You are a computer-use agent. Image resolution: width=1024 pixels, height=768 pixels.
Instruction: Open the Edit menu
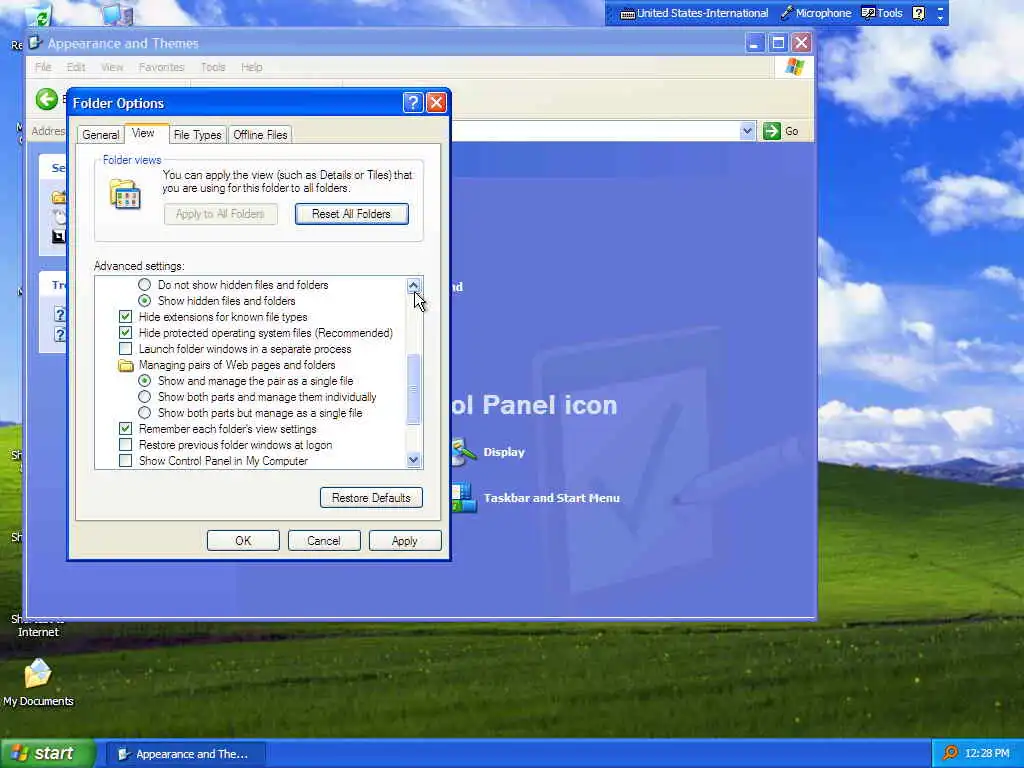coord(76,67)
